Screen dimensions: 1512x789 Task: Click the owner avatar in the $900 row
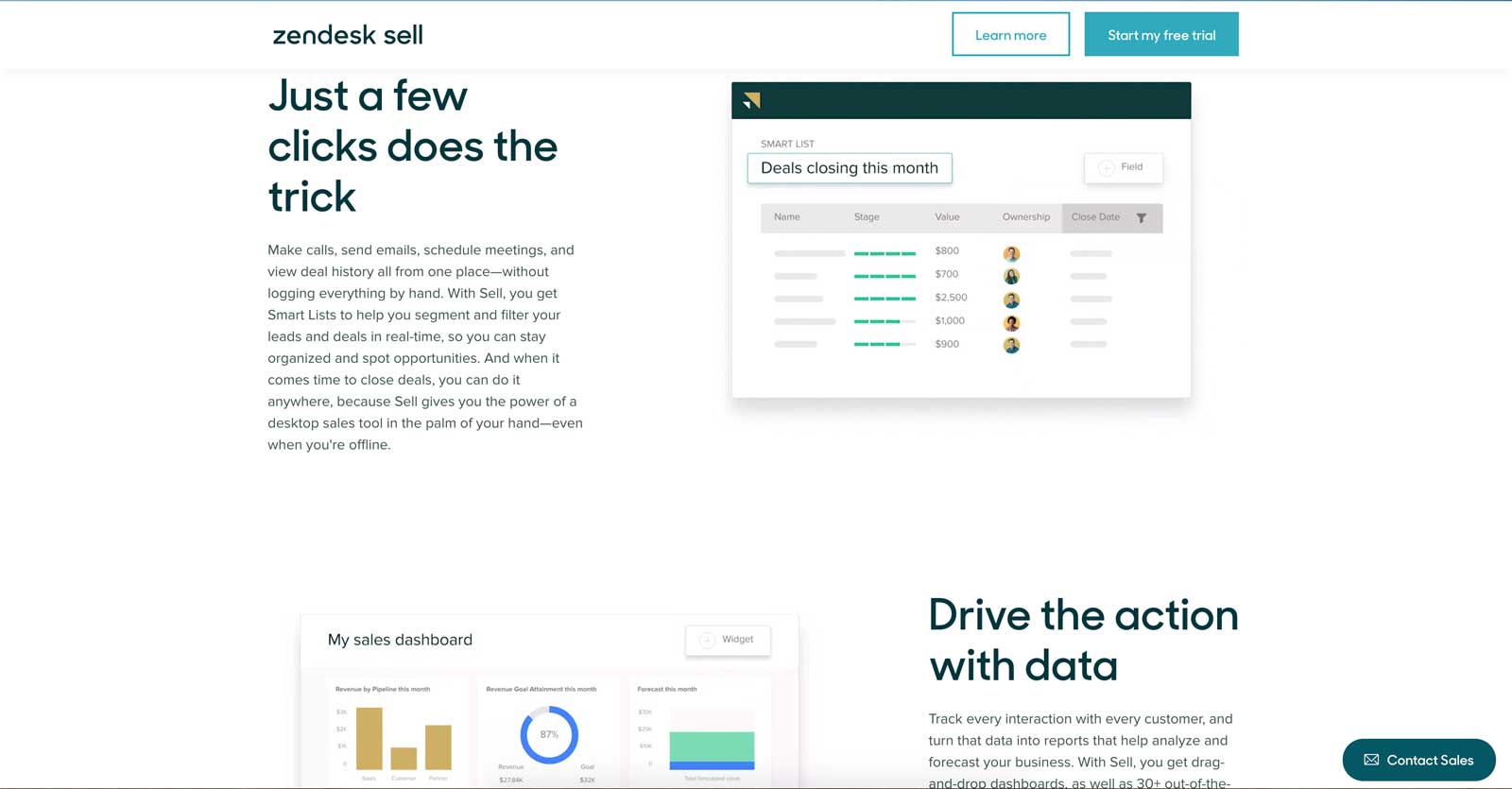point(1011,345)
